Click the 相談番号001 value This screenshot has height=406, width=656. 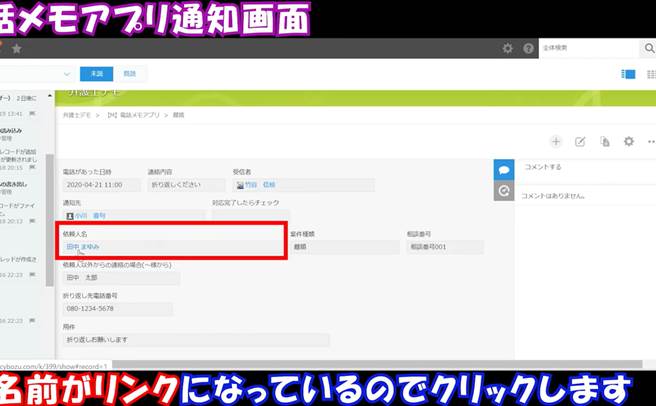click(428, 247)
